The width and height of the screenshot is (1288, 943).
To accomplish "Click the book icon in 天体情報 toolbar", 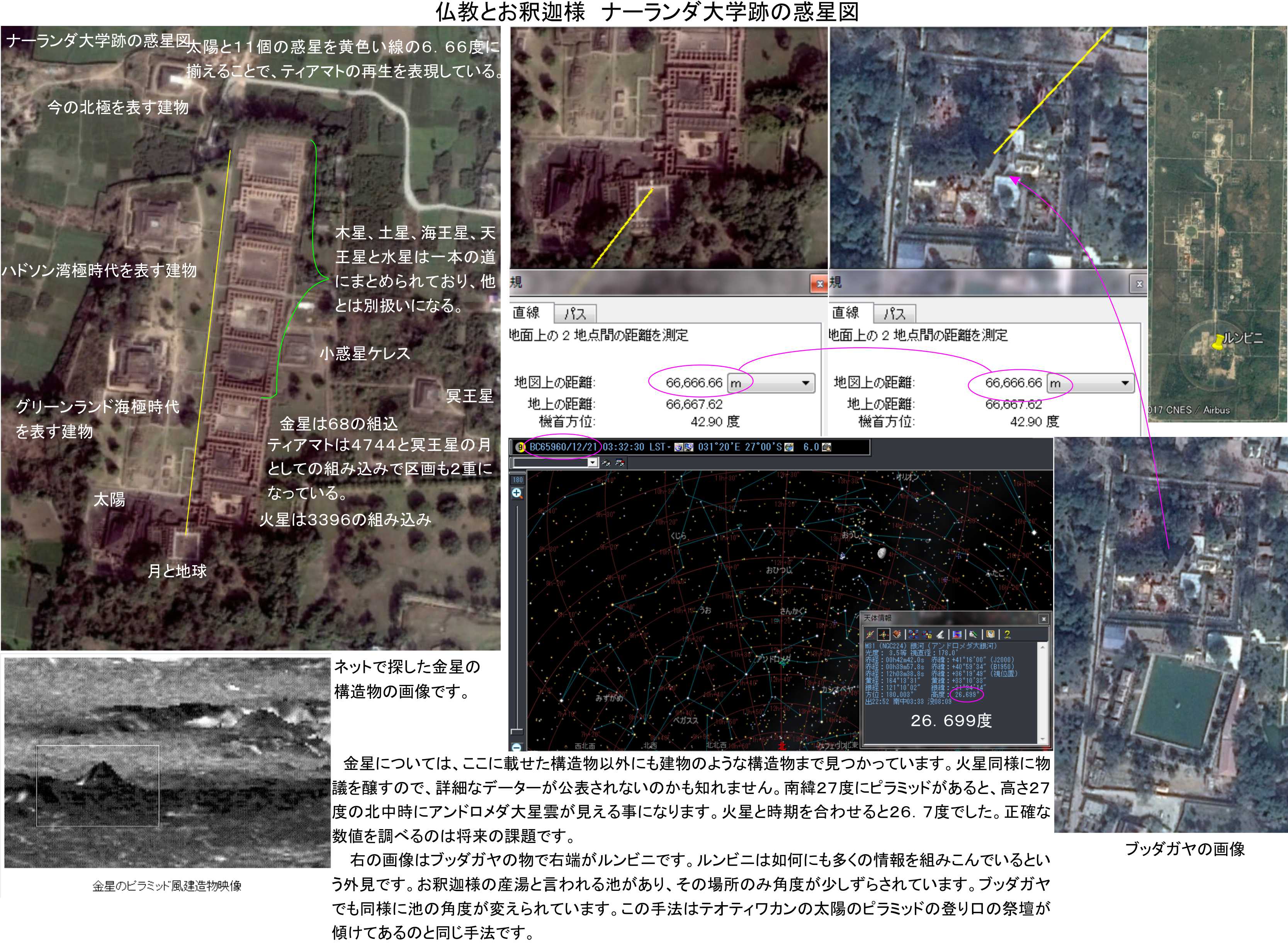I will [897, 634].
